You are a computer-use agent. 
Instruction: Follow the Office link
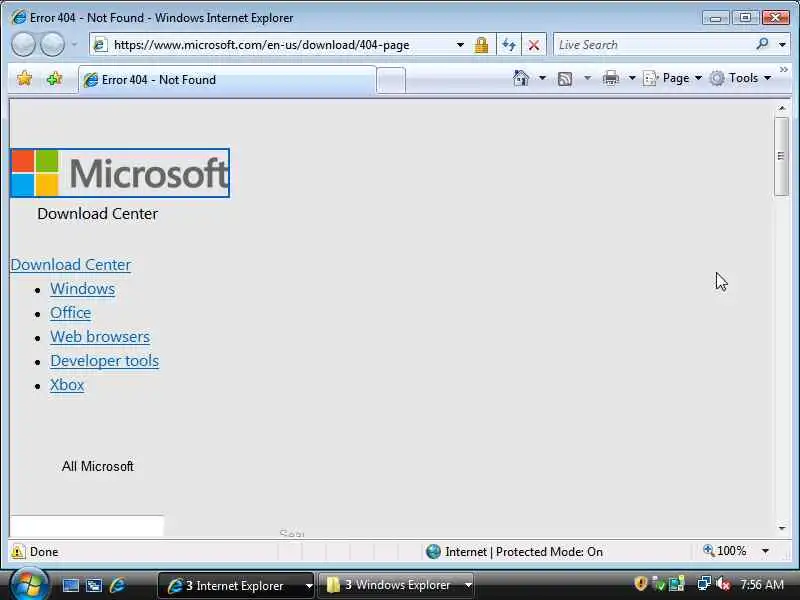pyautogui.click(x=70, y=313)
